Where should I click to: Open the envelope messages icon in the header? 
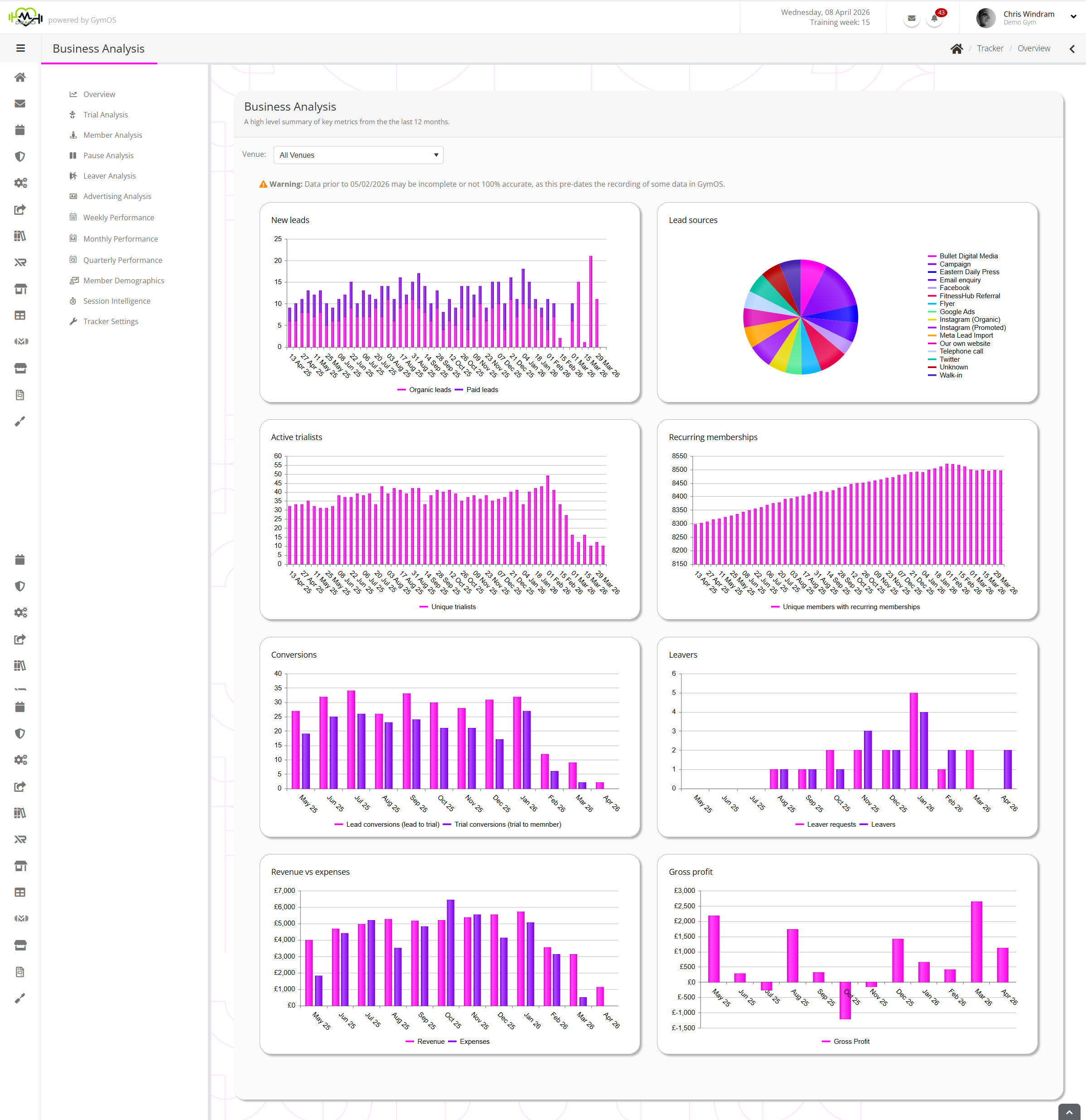911,18
